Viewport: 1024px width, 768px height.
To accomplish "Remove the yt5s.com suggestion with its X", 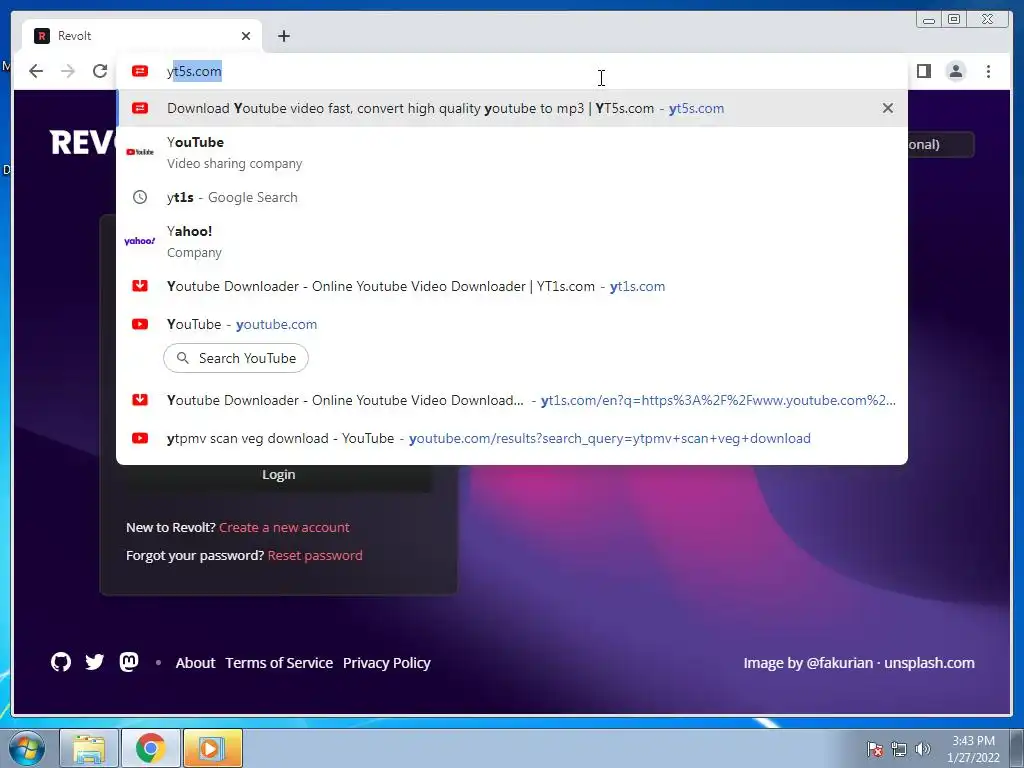I will coord(888,108).
